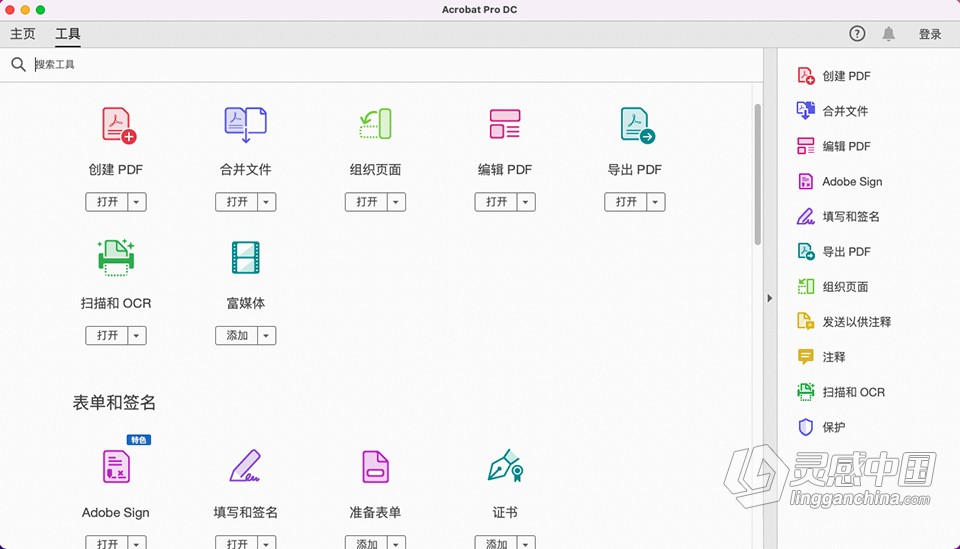Click the 富媒体 film strip icon

coord(246,258)
